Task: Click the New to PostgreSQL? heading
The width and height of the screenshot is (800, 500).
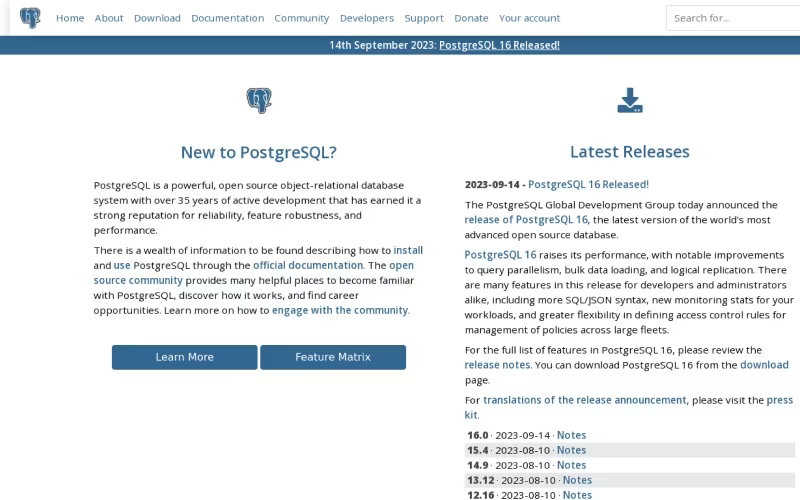Action: (x=259, y=152)
